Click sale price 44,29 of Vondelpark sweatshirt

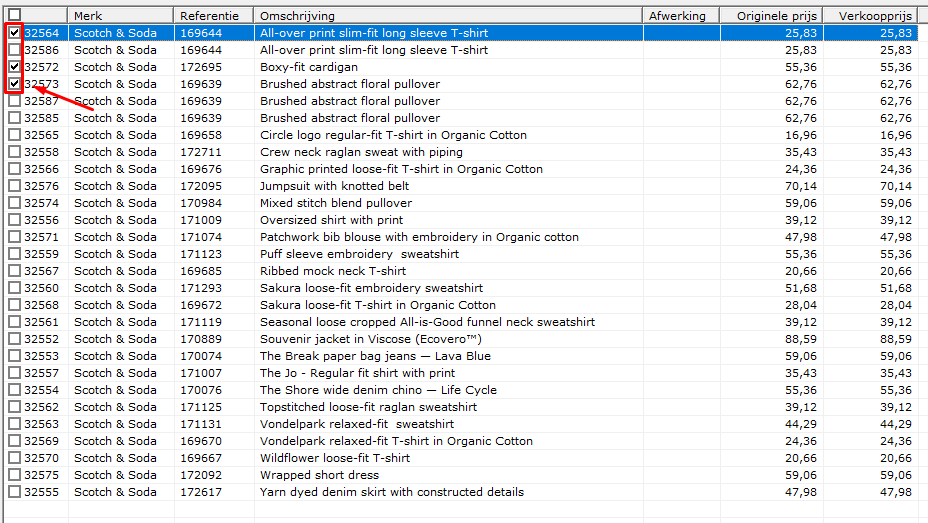pos(895,424)
